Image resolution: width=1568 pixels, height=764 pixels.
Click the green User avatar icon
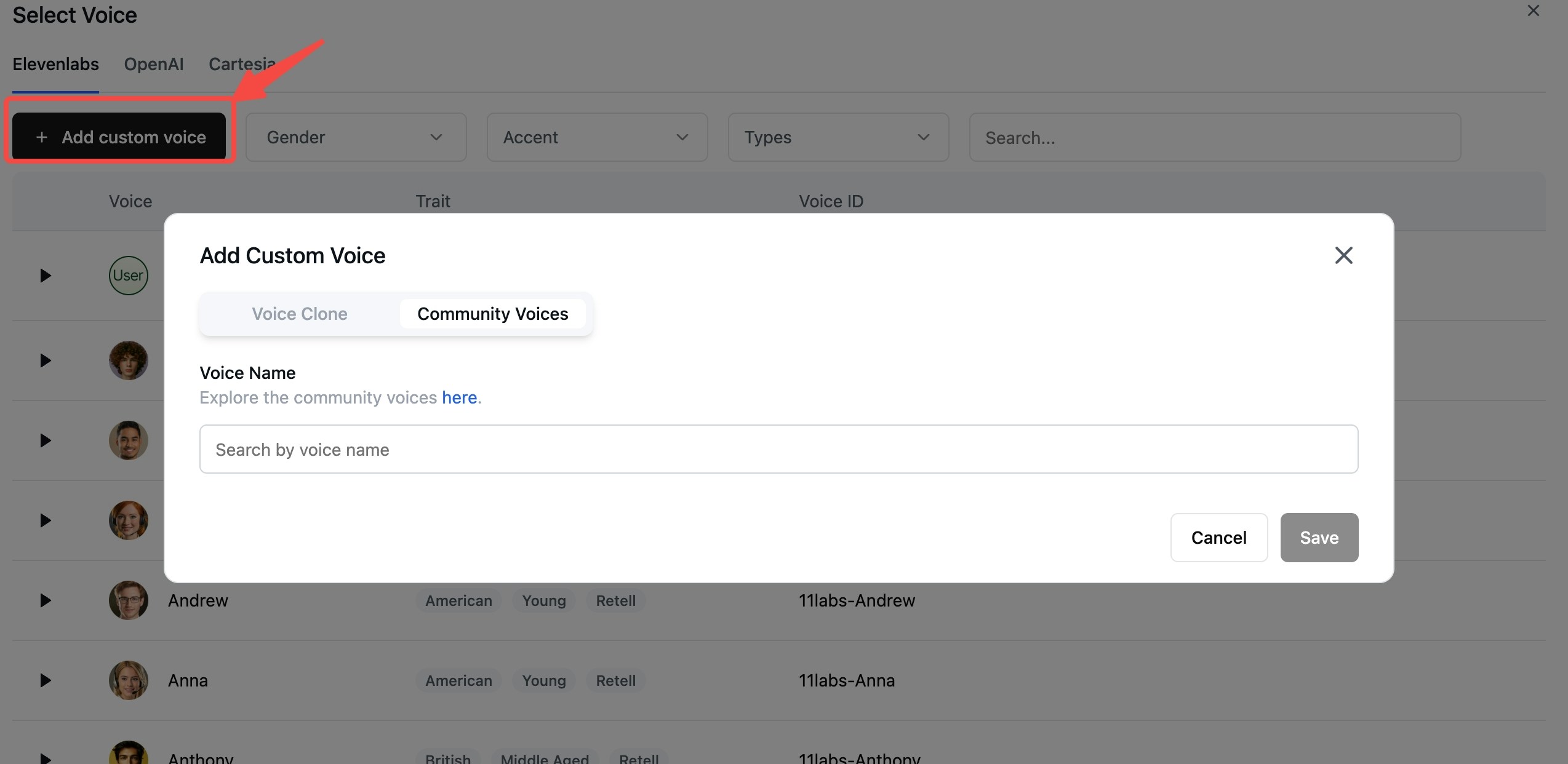(x=129, y=276)
